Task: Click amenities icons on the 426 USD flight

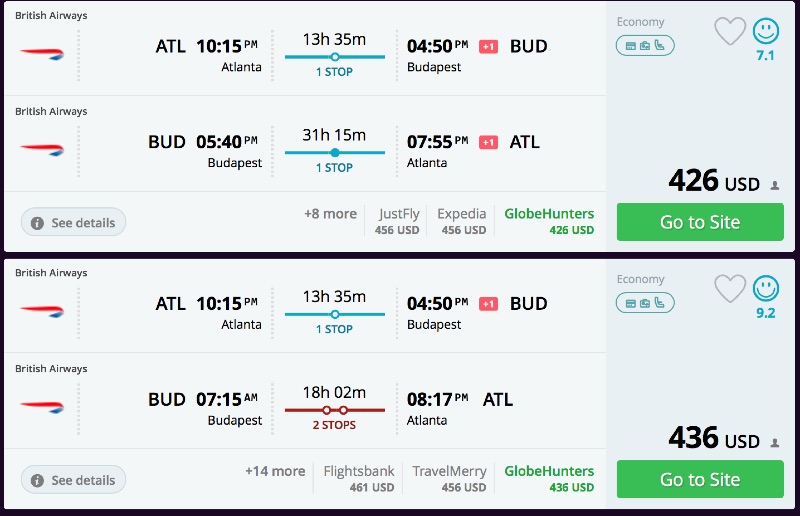Action: tap(645, 45)
